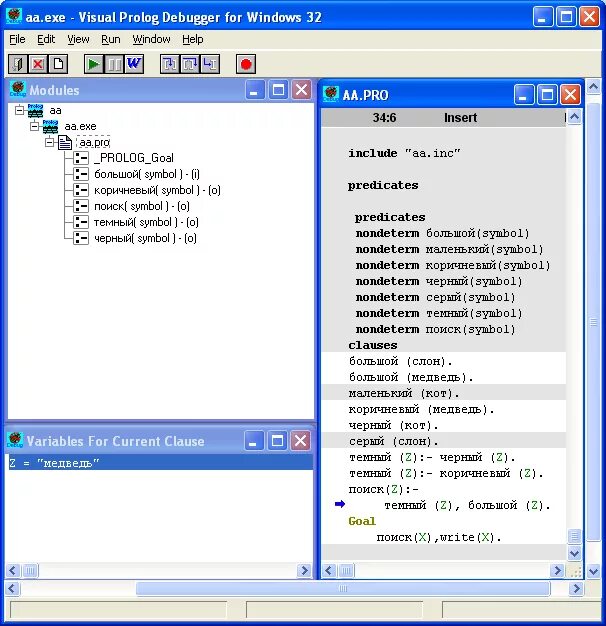Select the aa.exe module icon
Screen dimensions: 606x626
(50, 127)
